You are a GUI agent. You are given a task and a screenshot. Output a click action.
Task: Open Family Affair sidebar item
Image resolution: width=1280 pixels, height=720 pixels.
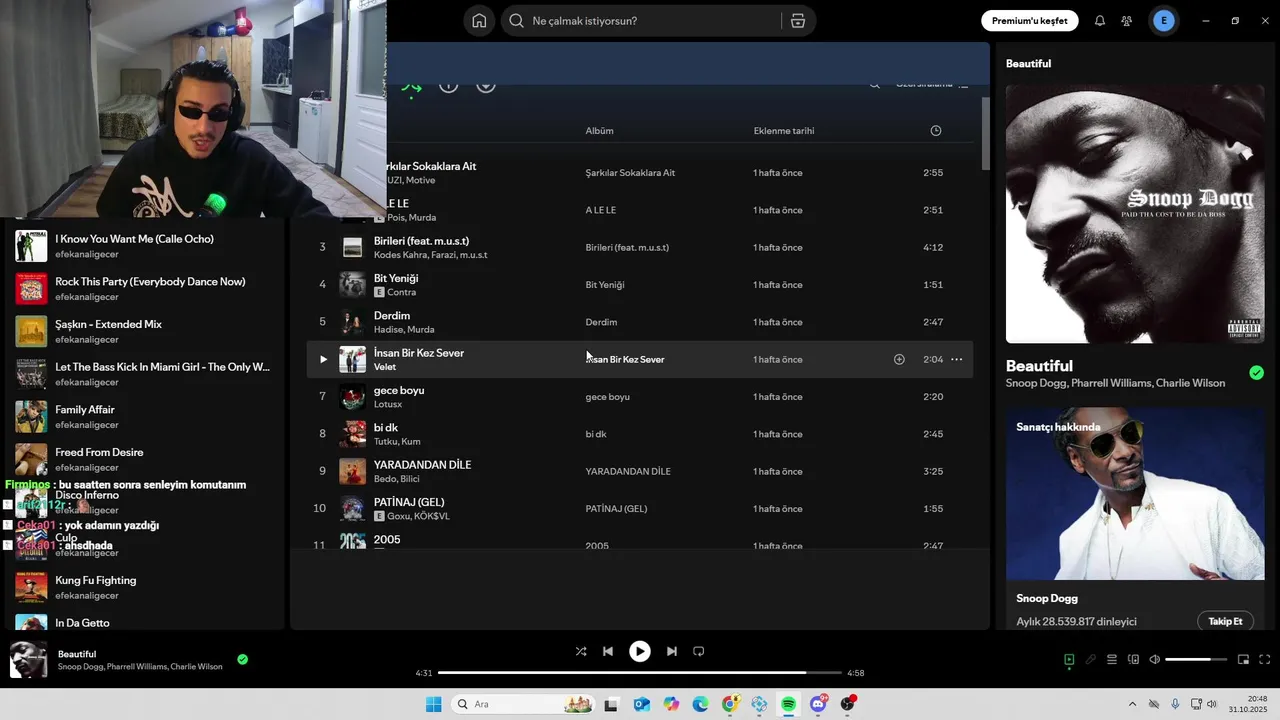point(145,417)
